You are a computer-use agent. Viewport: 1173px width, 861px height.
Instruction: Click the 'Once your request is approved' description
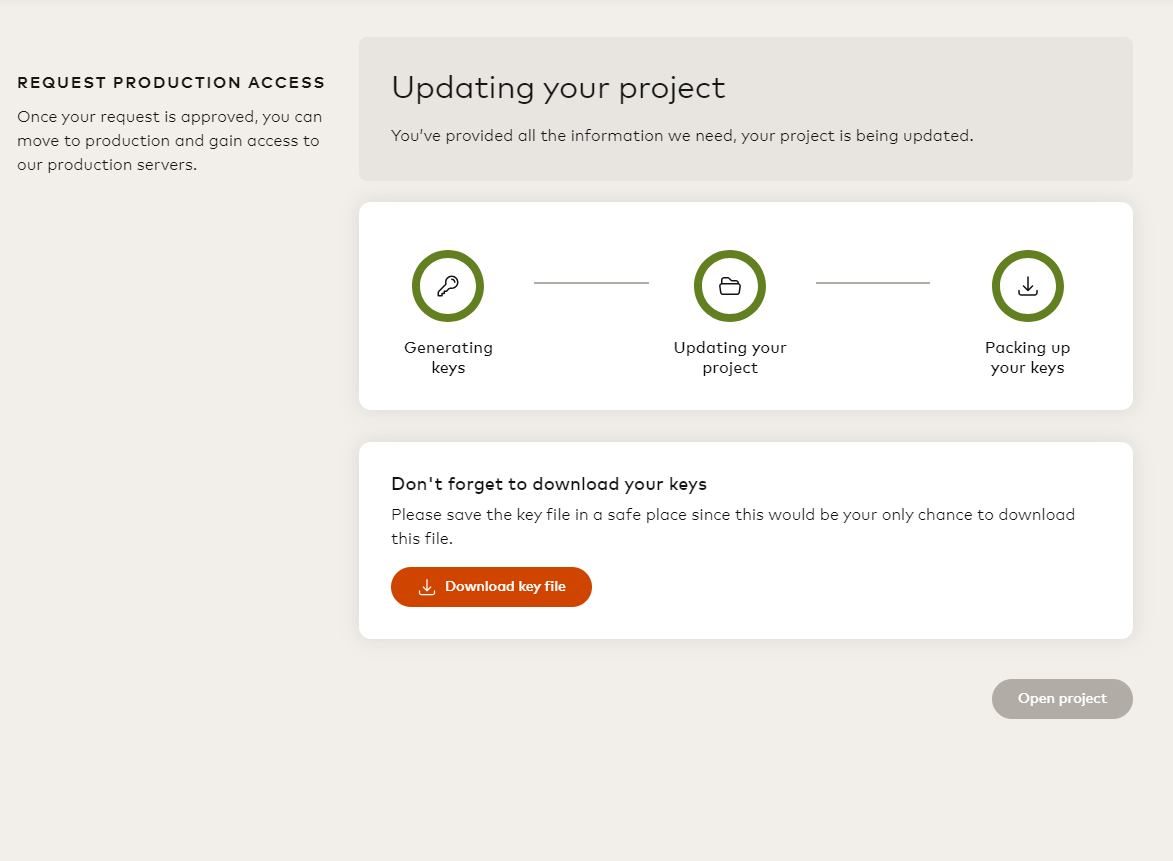[169, 141]
